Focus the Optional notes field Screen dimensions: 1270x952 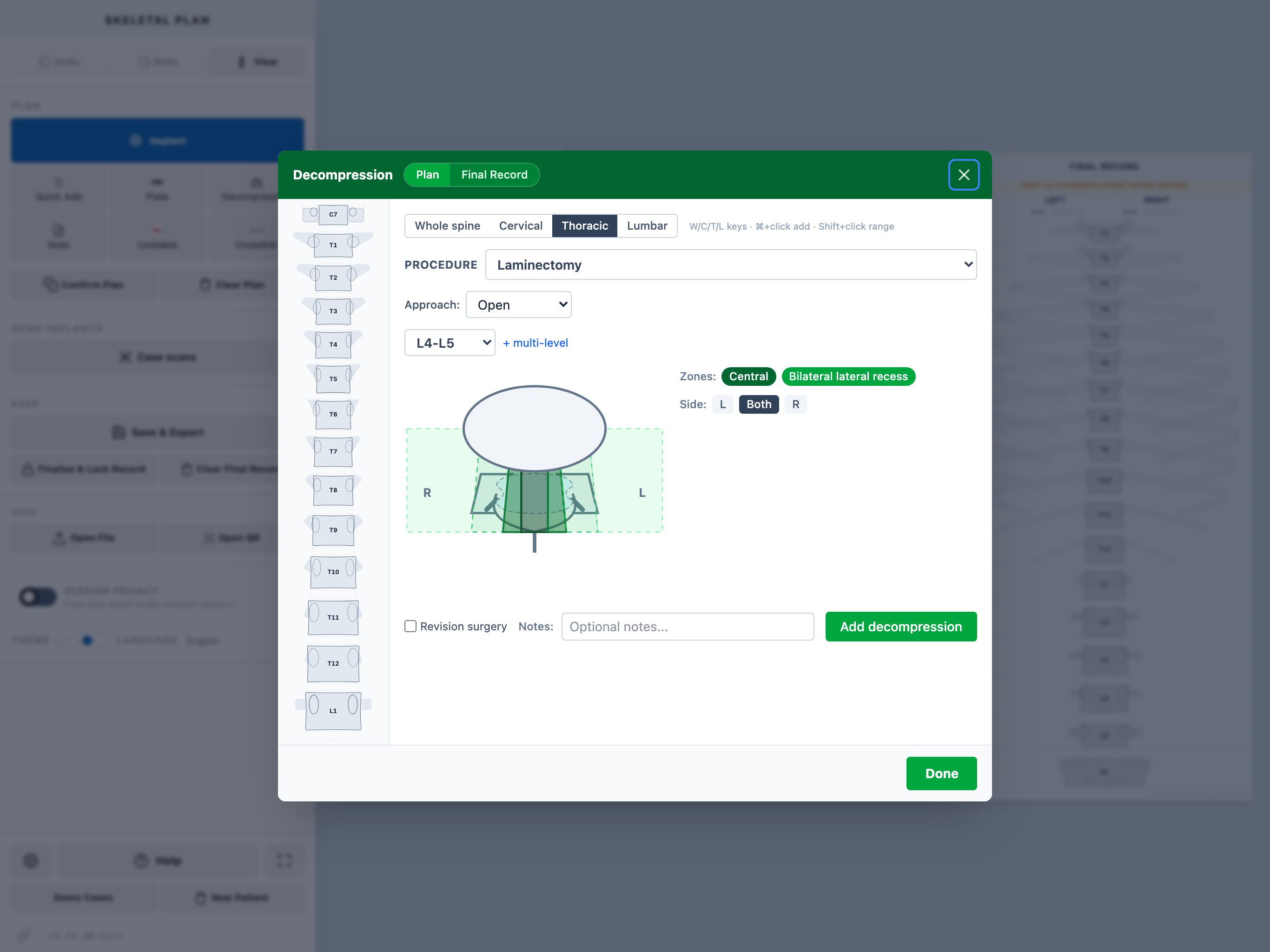click(x=687, y=627)
